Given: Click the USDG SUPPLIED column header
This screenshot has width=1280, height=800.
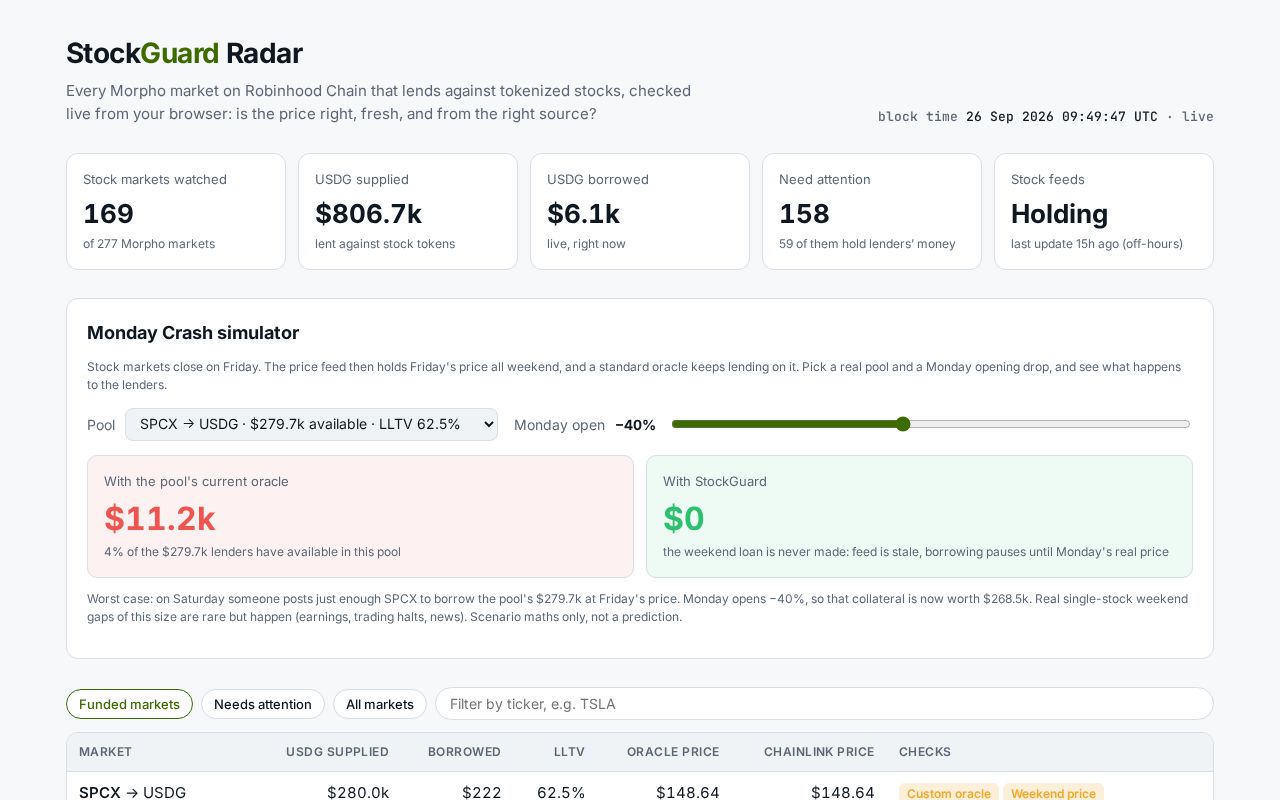Looking at the screenshot, I should [337, 752].
